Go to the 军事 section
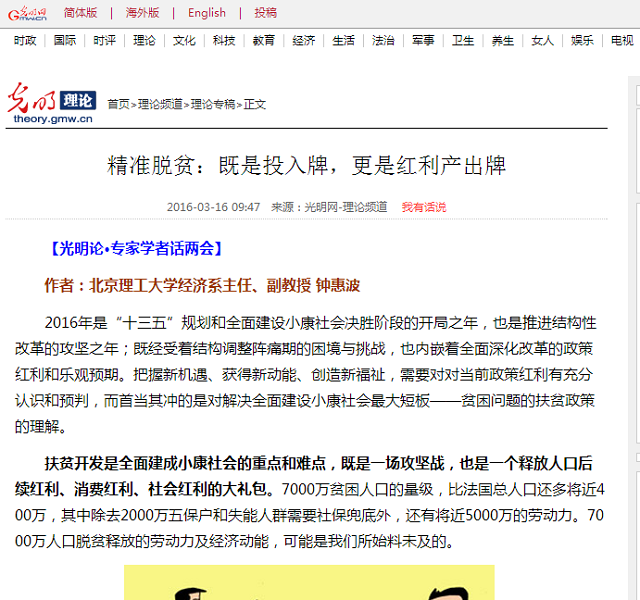Image resolution: width=640 pixels, height=600 pixels. [423, 41]
